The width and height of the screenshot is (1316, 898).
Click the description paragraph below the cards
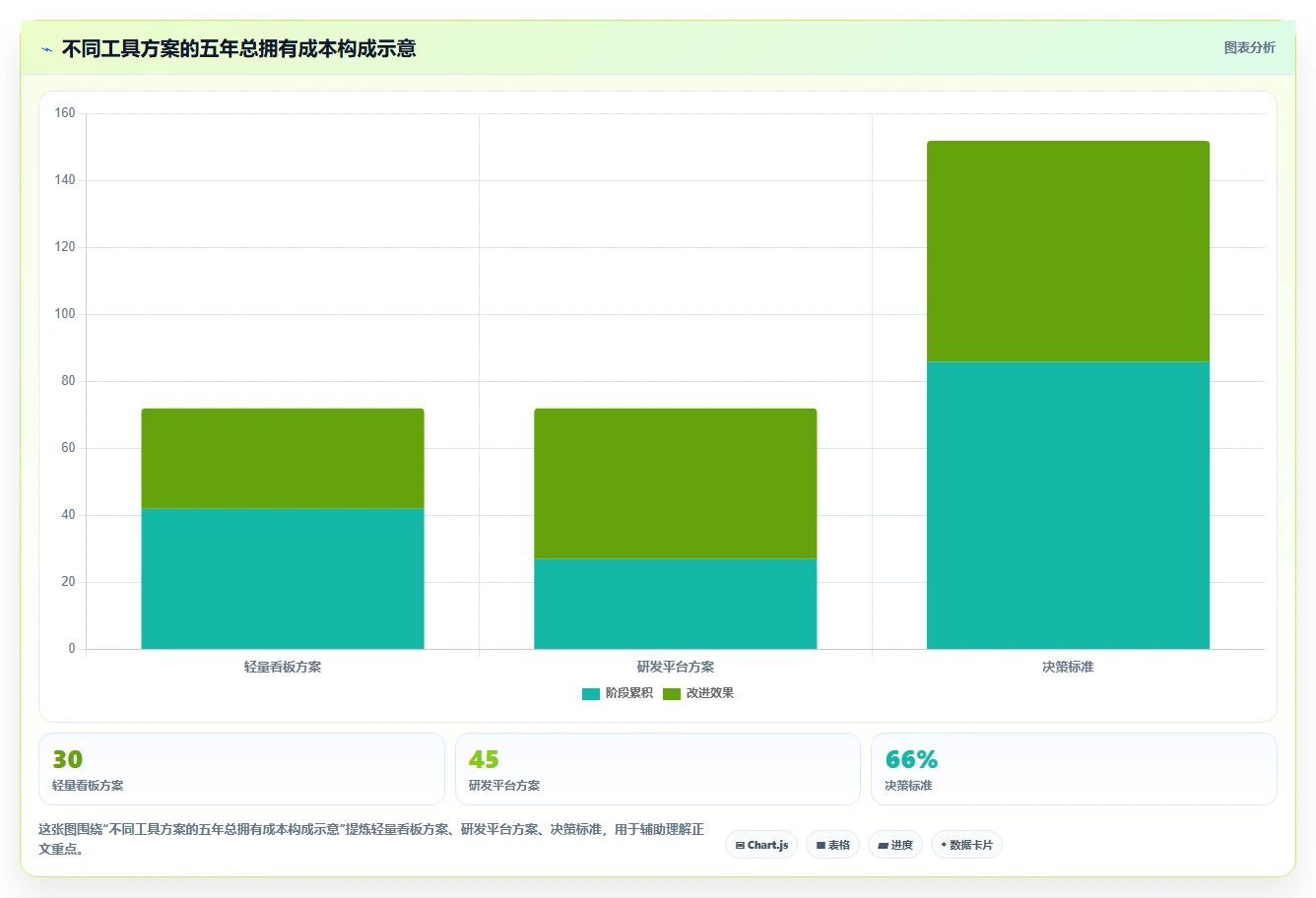click(371, 839)
